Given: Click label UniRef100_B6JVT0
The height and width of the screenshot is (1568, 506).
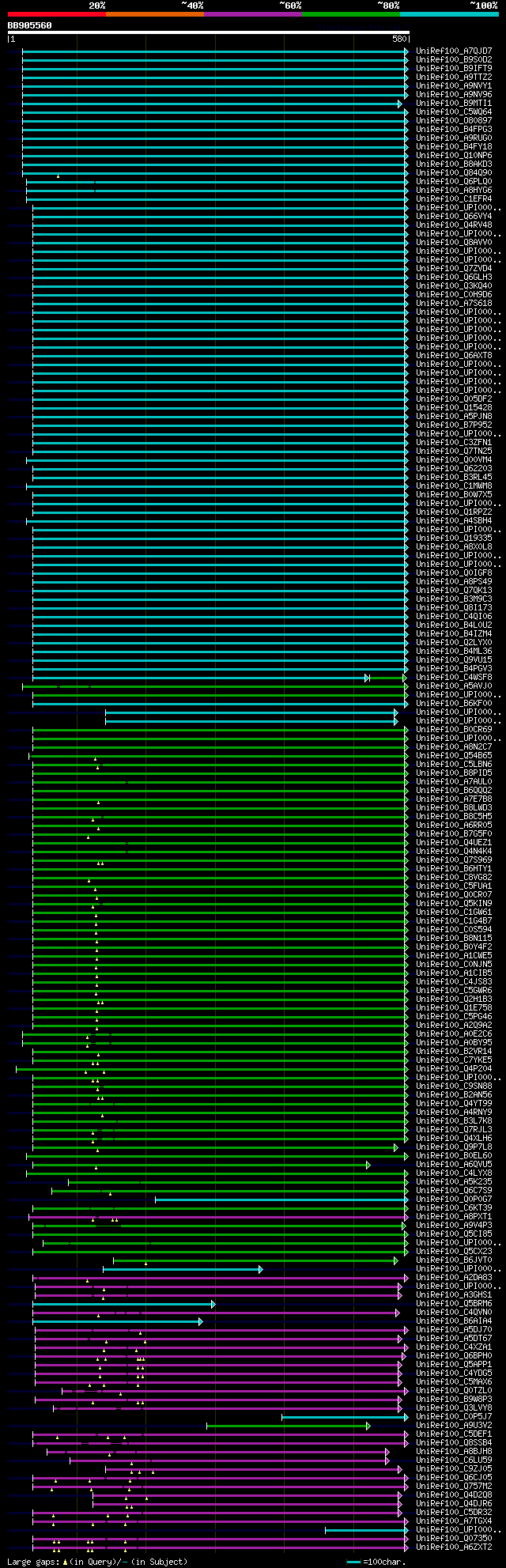Looking at the screenshot, I should coord(454,1260).
